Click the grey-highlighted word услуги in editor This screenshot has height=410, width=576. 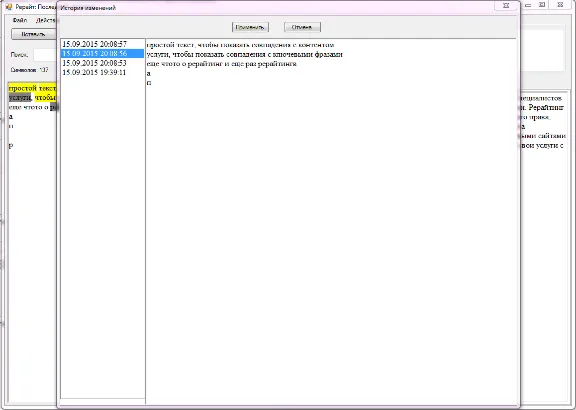click(x=20, y=98)
